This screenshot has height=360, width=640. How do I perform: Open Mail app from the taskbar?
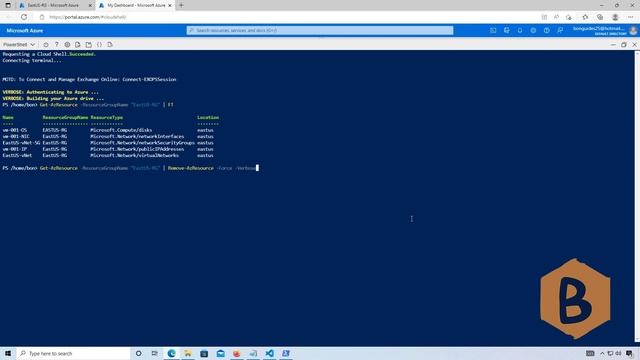220,353
